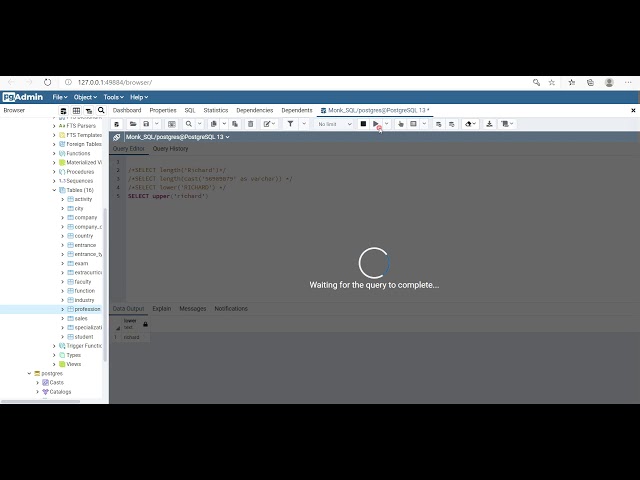Screen dimensions: 640x480
Task: Open the Object menu
Action: tap(85, 97)
